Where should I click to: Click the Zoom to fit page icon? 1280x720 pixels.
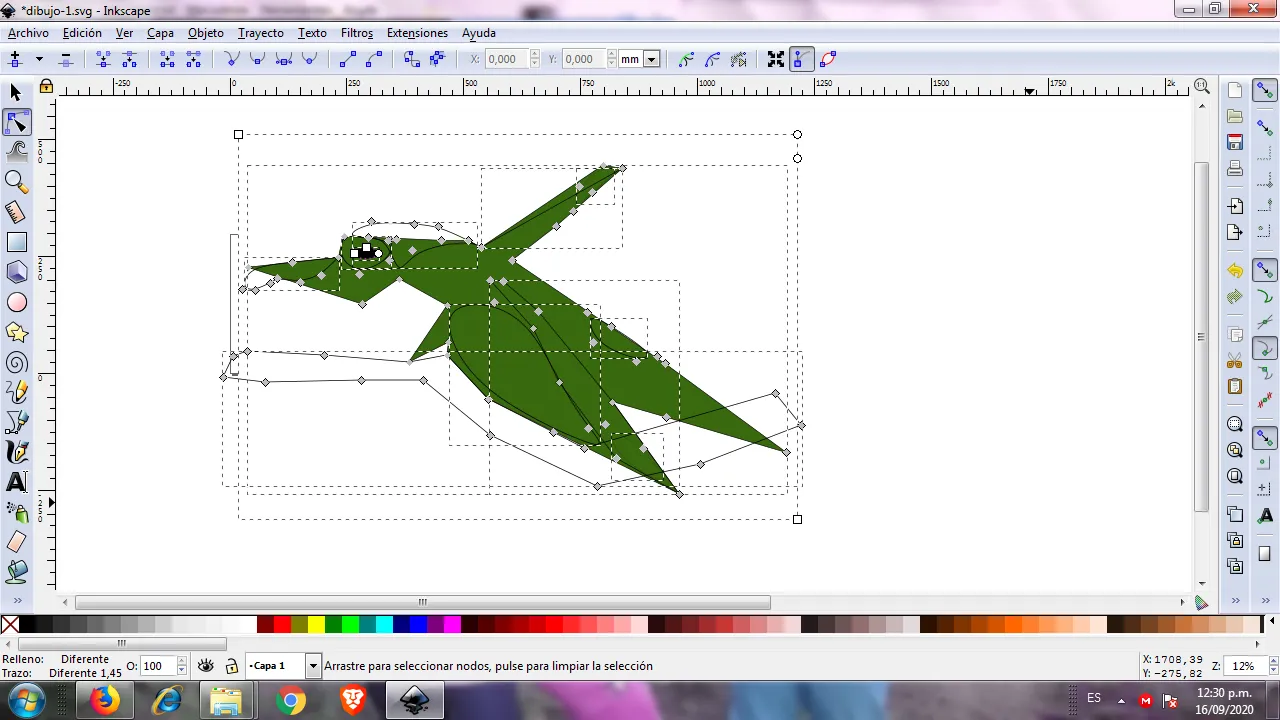[x=1235, y=476]
